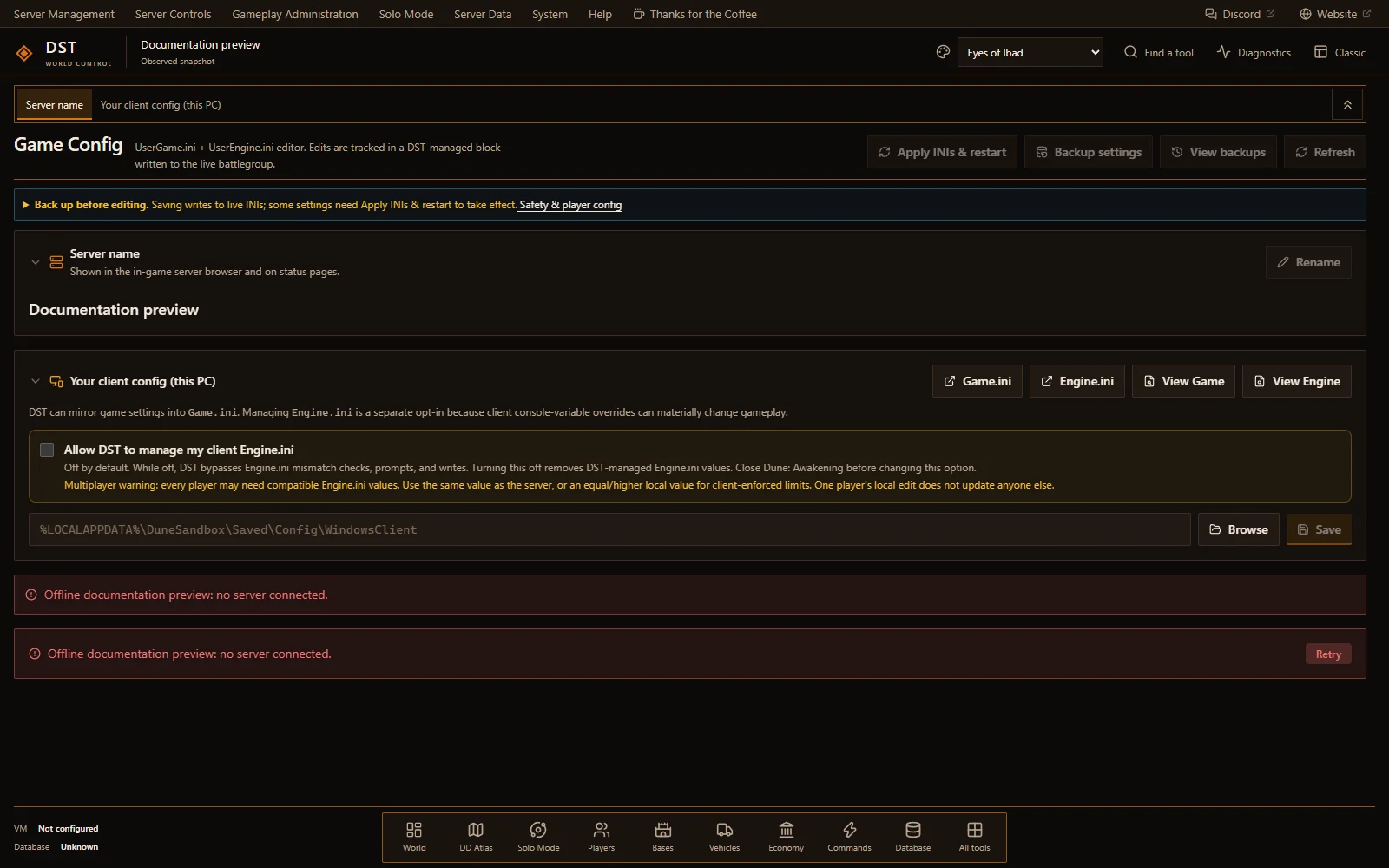Open Server Data menu
This screenshot has width=1389, height=868.
click(x=483, y=14)
